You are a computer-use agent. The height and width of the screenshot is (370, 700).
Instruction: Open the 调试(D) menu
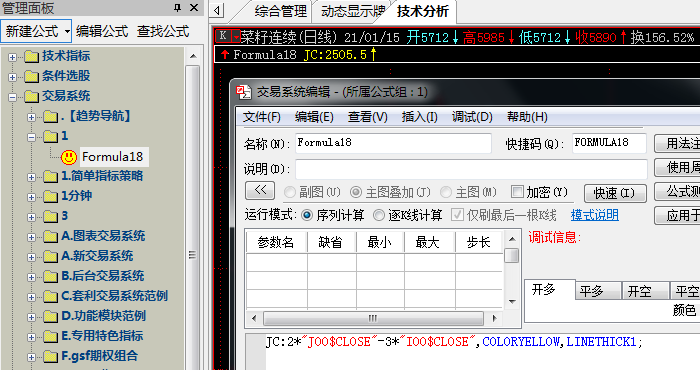(x=472, y=117)
